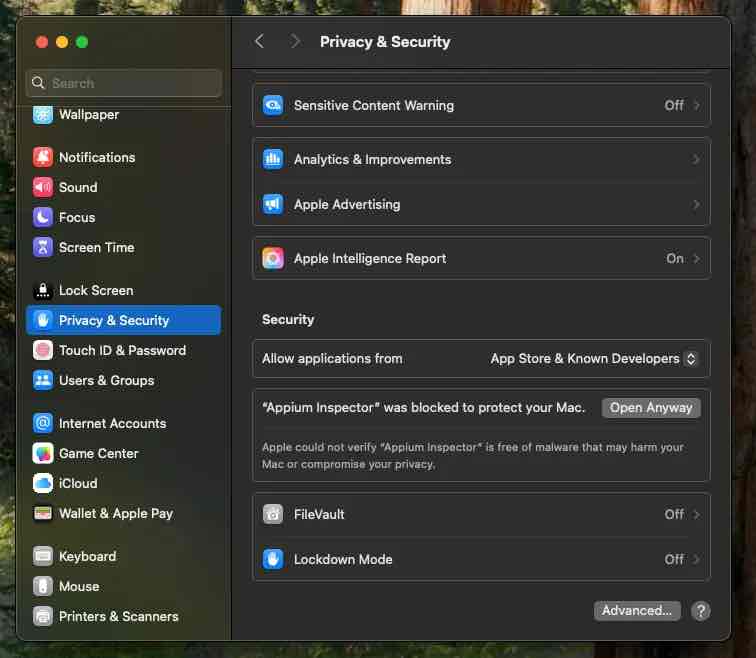Open Touch ID & Password fingerprint icon
This screenshot has height=658, width=756.
tap(43, 350)
